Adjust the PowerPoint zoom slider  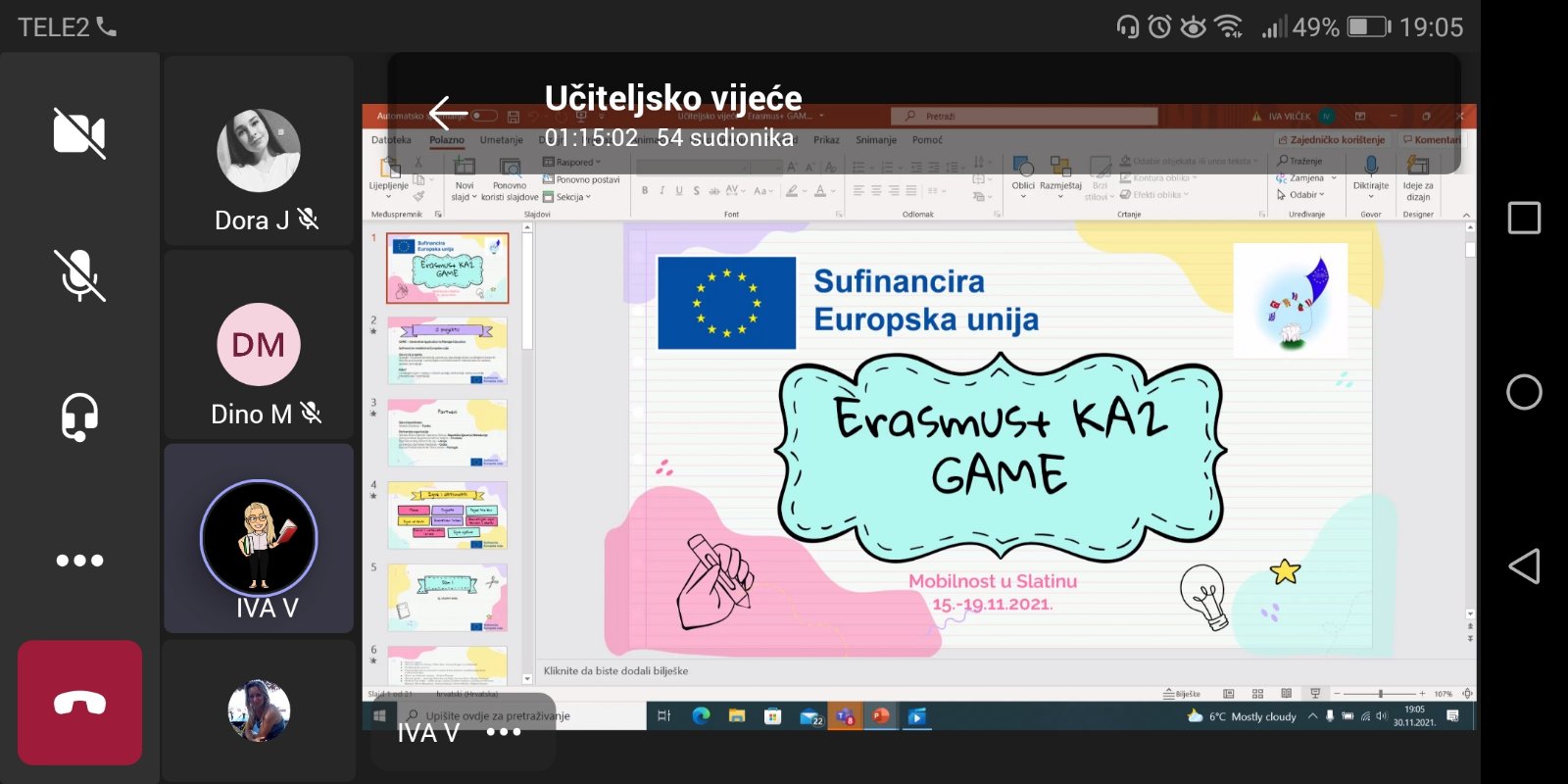point(1380,694)
